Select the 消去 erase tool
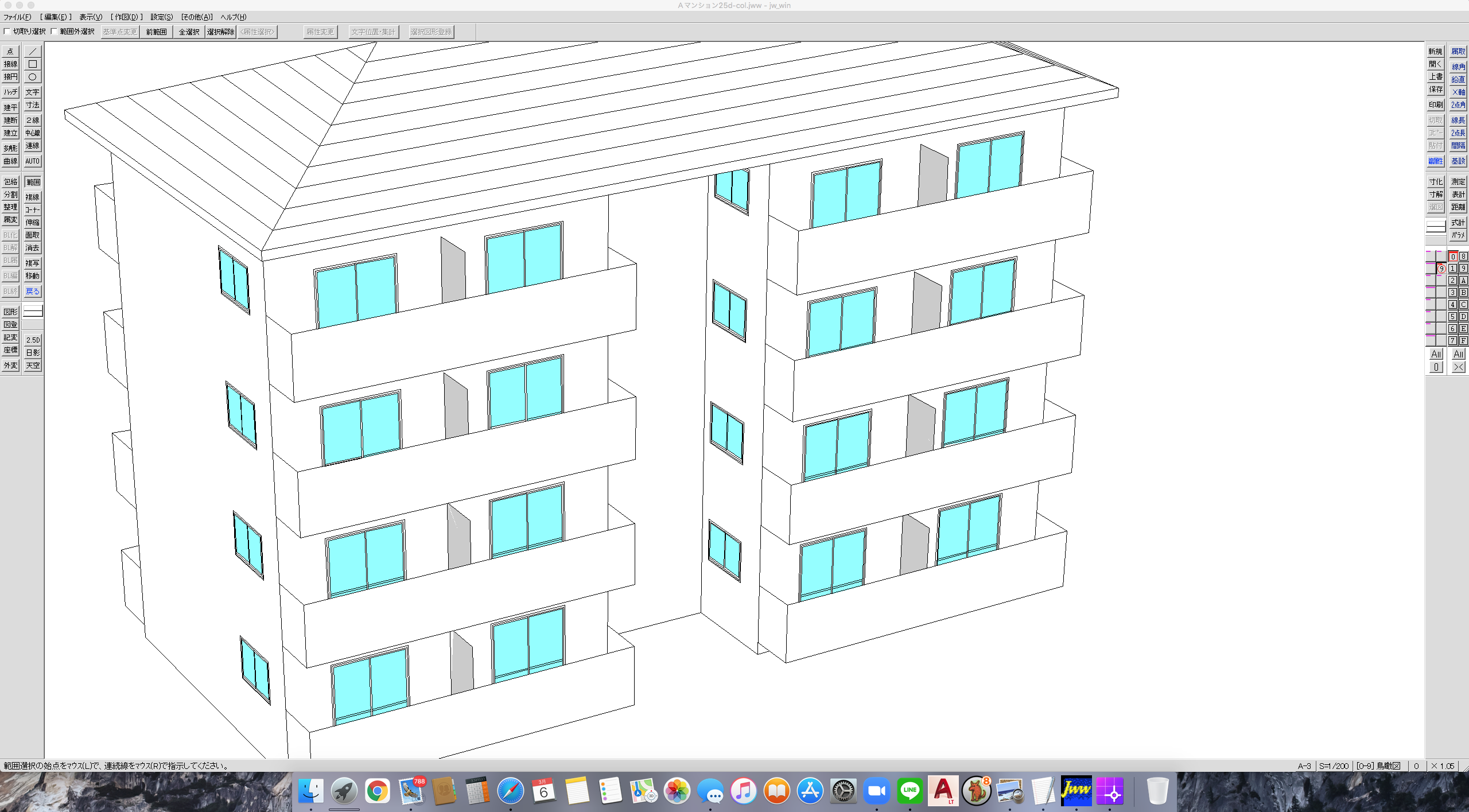Viewport: 1469px width, 812px height. coord(33,248)
